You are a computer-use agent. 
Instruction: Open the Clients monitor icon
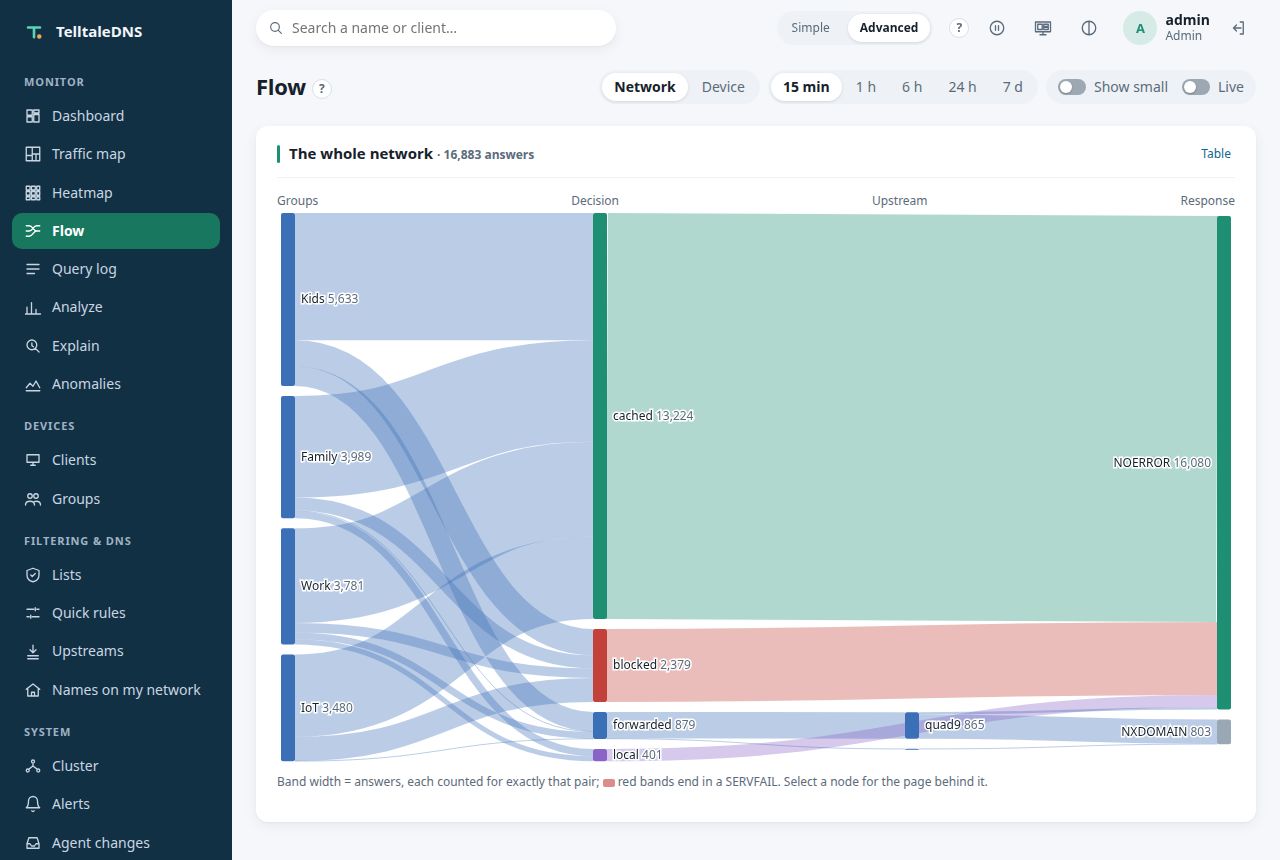tap(33, 460)
